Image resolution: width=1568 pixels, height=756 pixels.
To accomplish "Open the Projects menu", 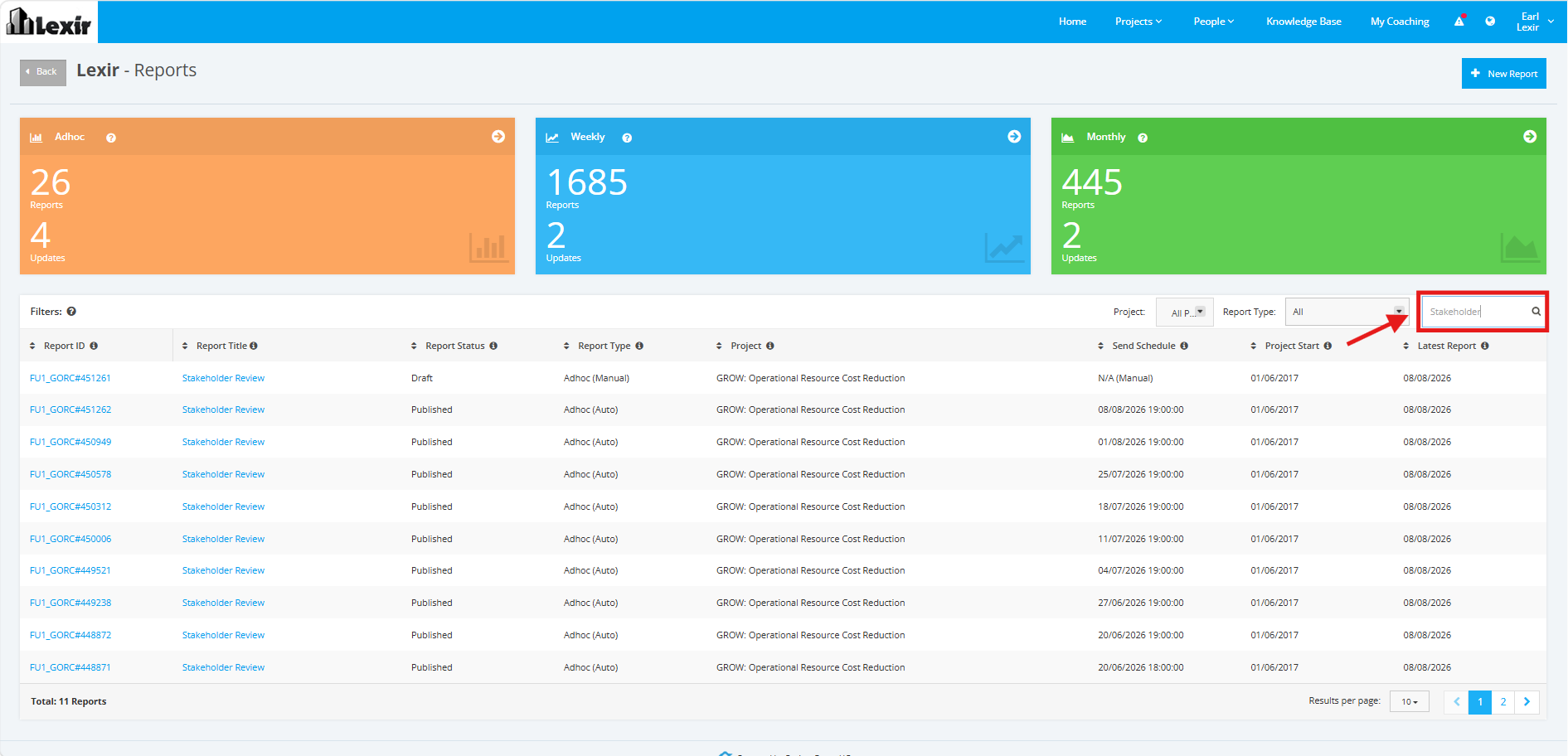I will pos(1138,22).
